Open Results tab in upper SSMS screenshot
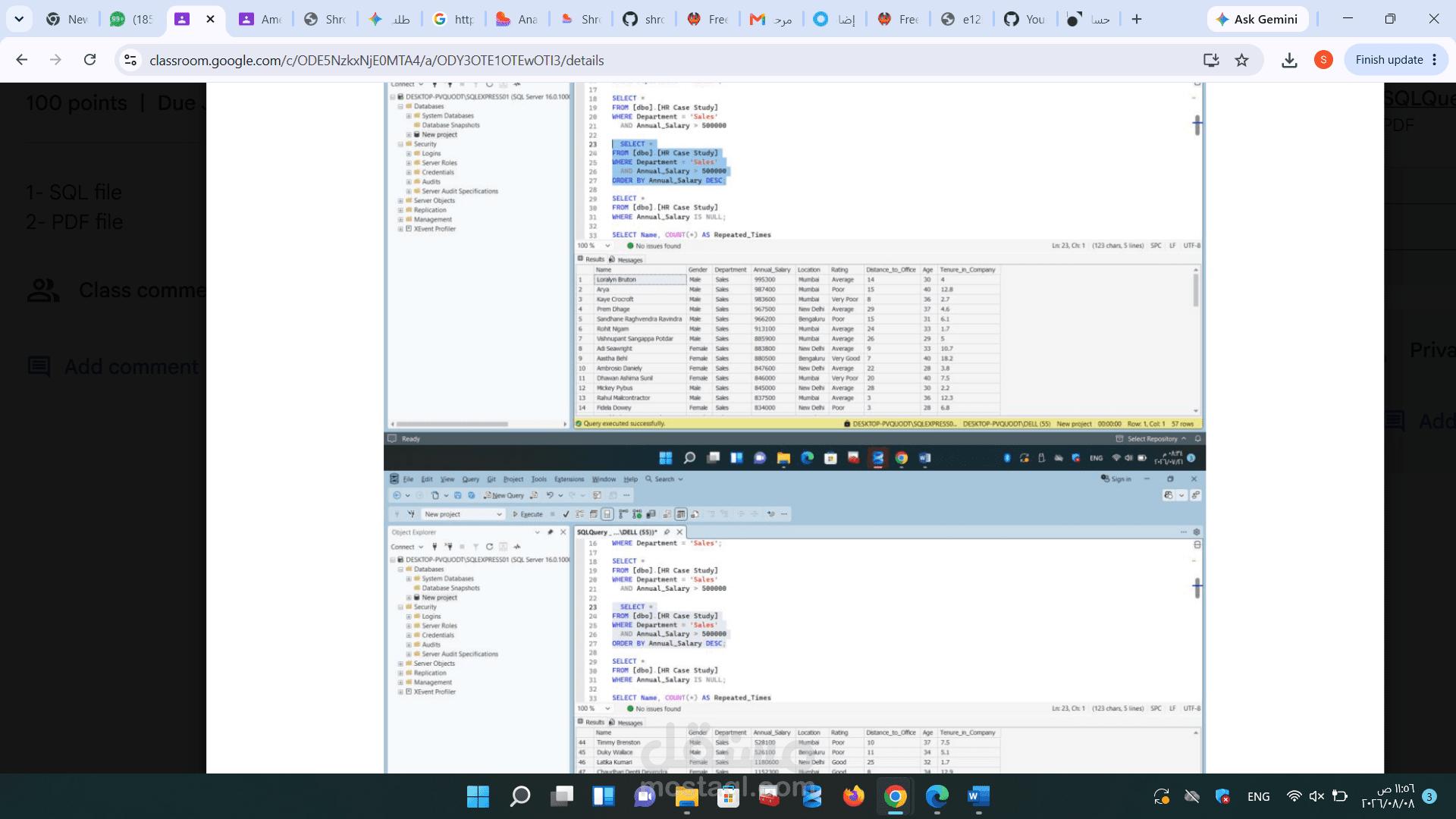The height and width of the screenshot is (819, 1456). [591, 259]
